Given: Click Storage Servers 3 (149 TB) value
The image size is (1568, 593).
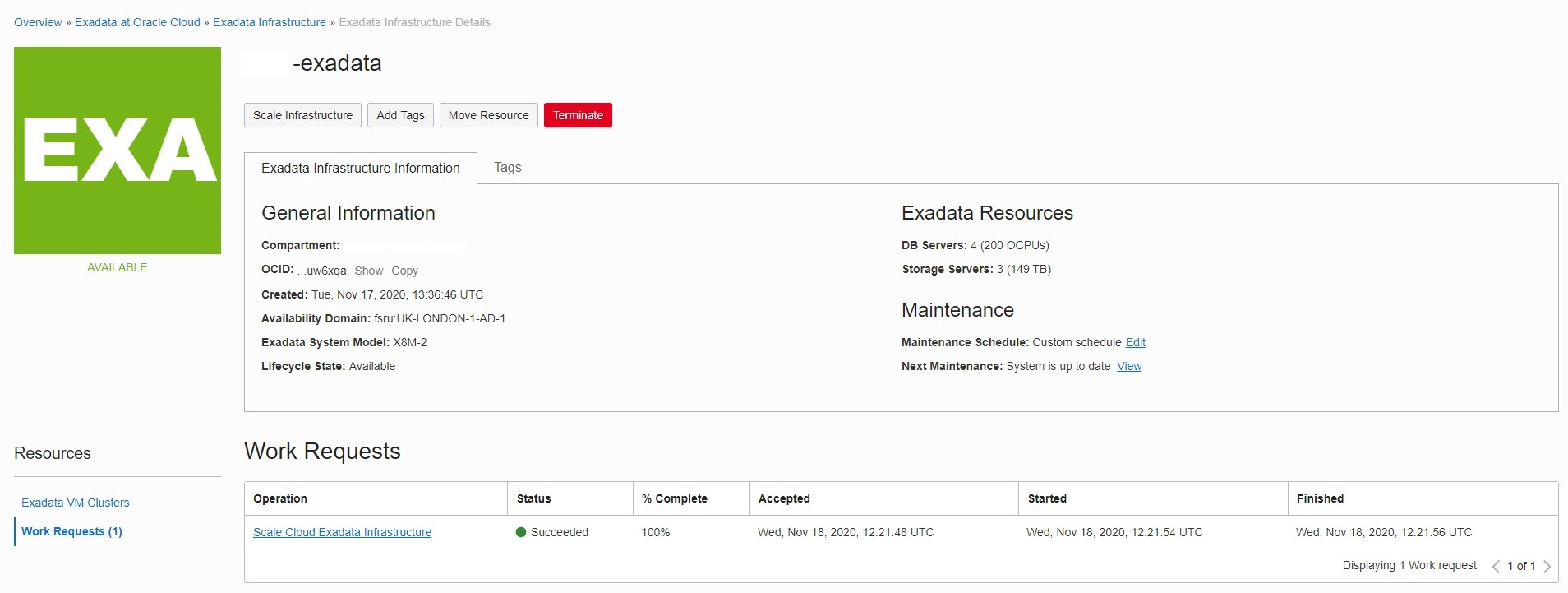Looking at the screenshot, I should tap(1024, 269).
